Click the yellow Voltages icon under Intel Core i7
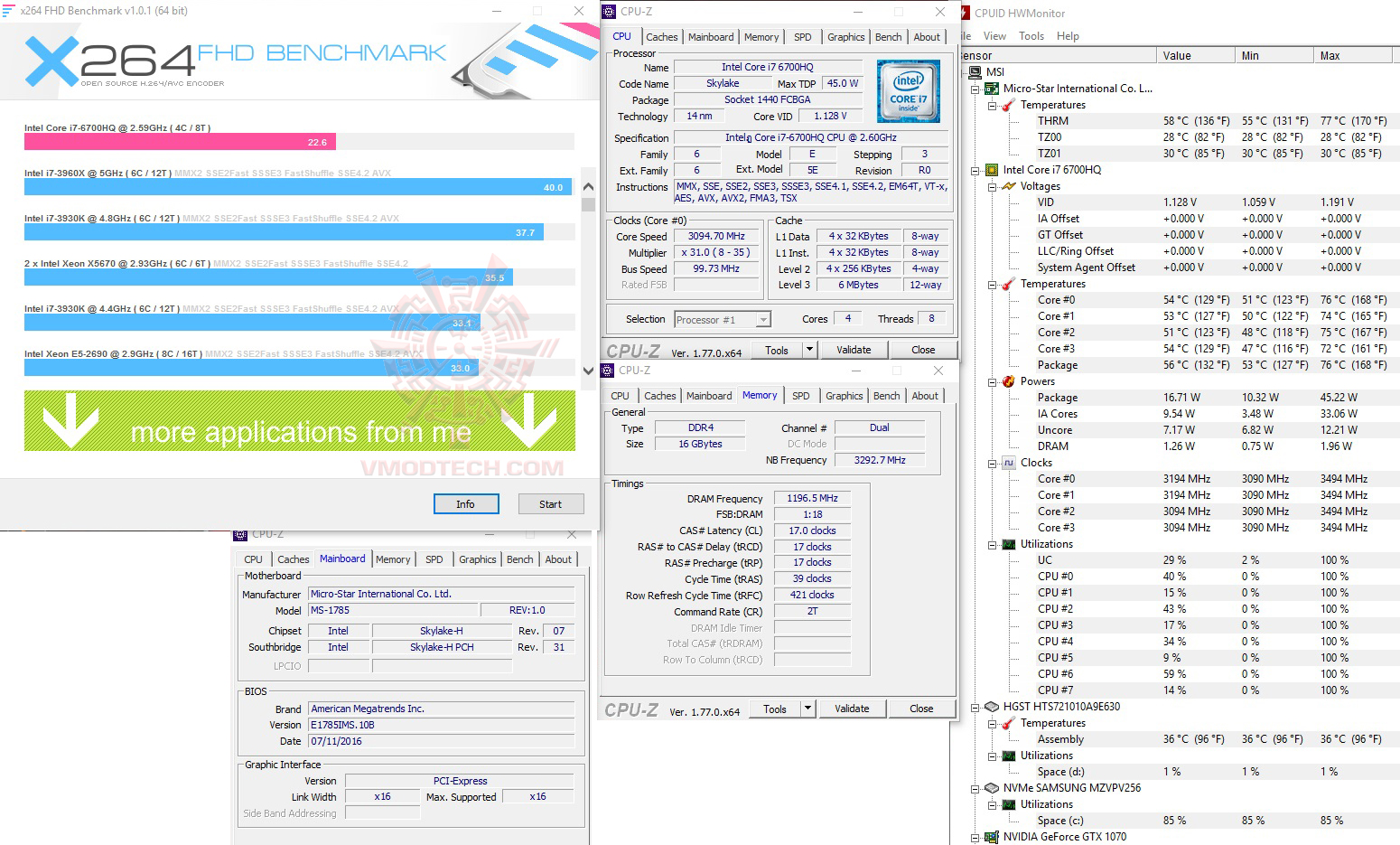Screen dimensions: 1400x845 pyautogui.click(x=1009, y=186)
